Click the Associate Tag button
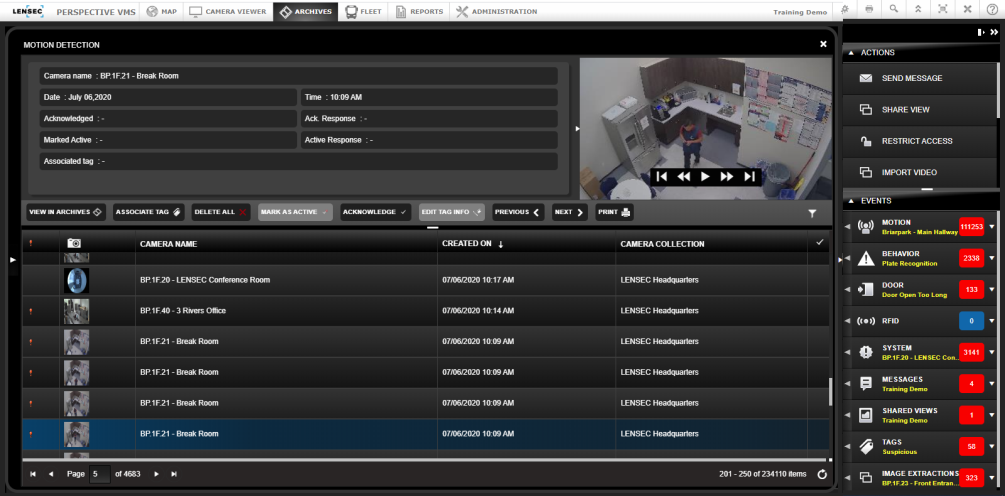The height and width of the screenshot is (496, 1005). coord(149,212)
